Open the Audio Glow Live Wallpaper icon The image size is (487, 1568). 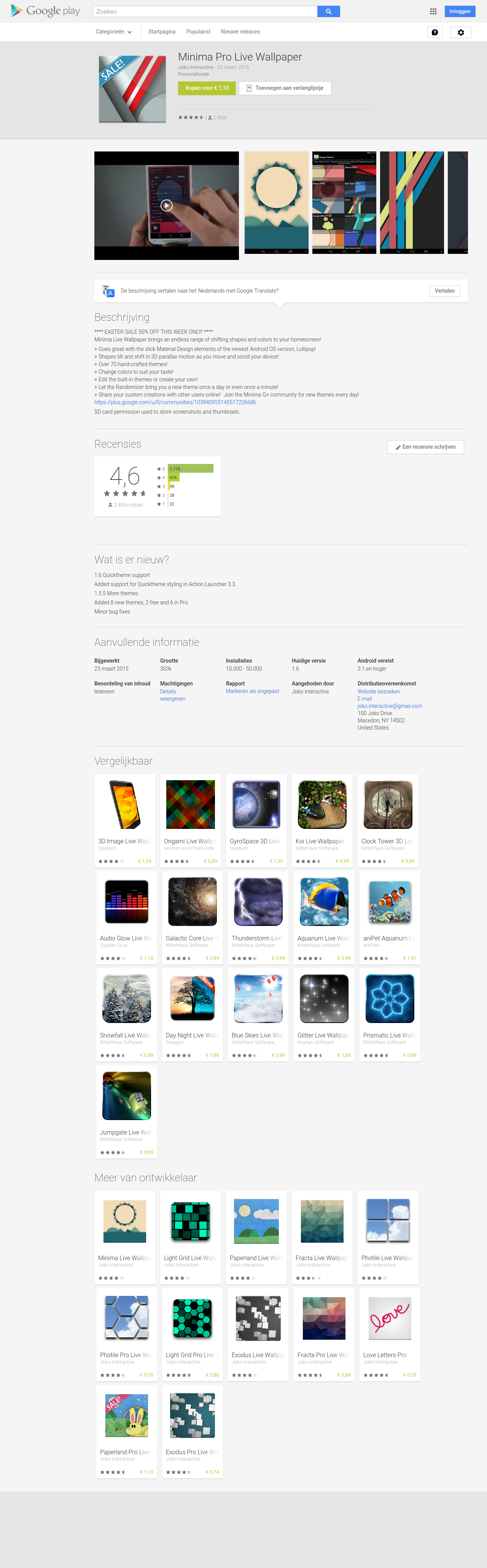pyautogui.click(x=127, y=902)
